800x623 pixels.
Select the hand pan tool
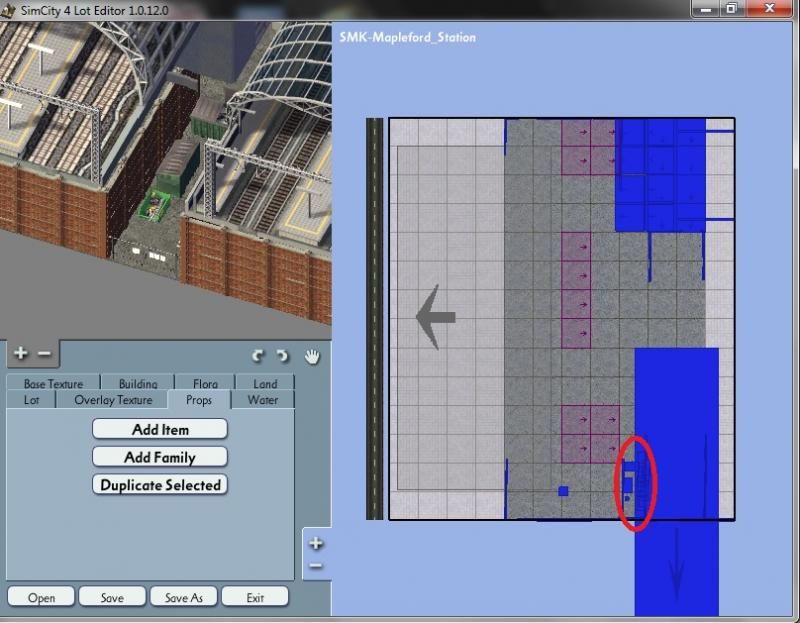point(312,356)
